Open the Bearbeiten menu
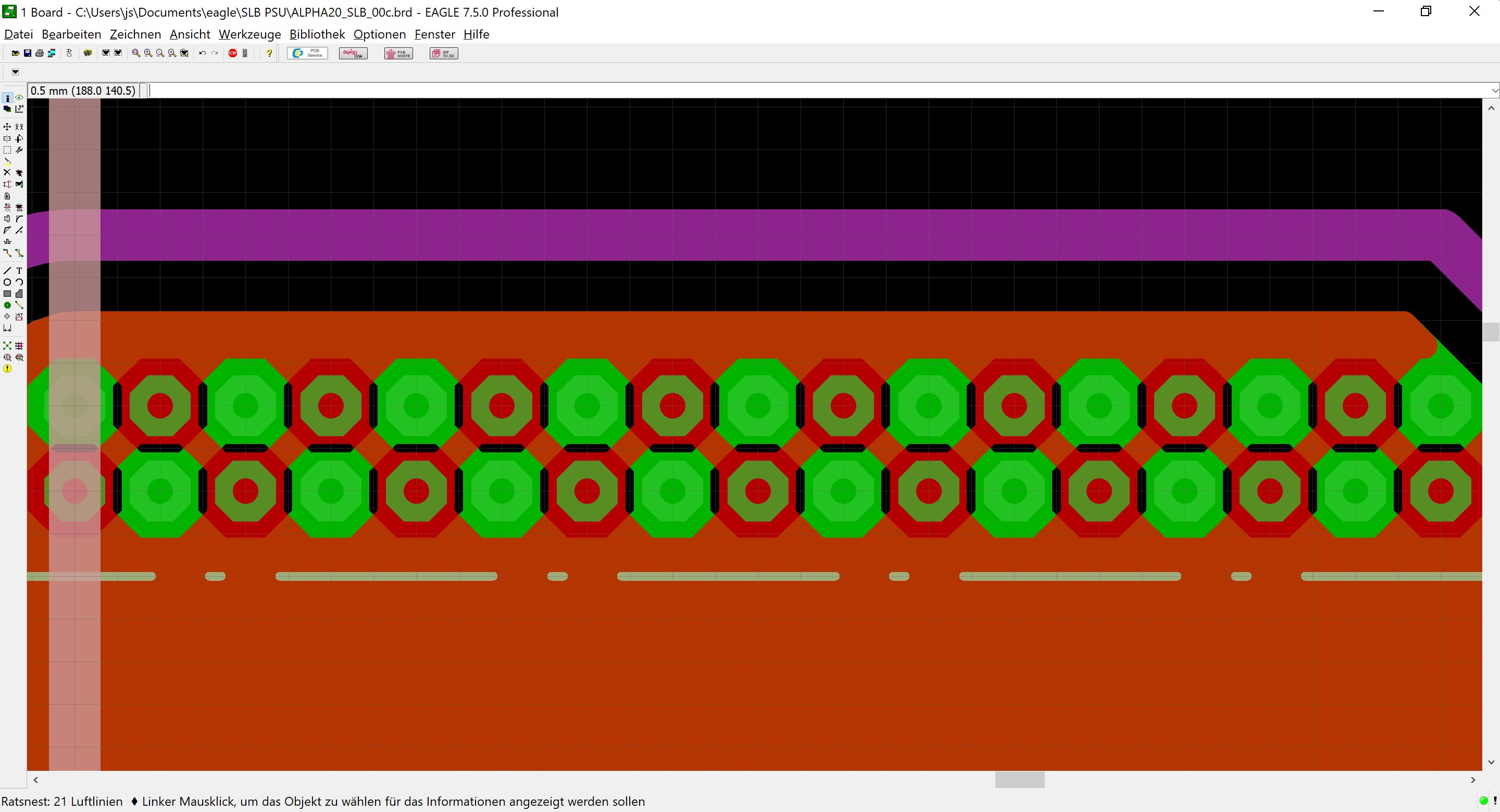This screenshot has height=812, width=1500. tap(72, 34)
